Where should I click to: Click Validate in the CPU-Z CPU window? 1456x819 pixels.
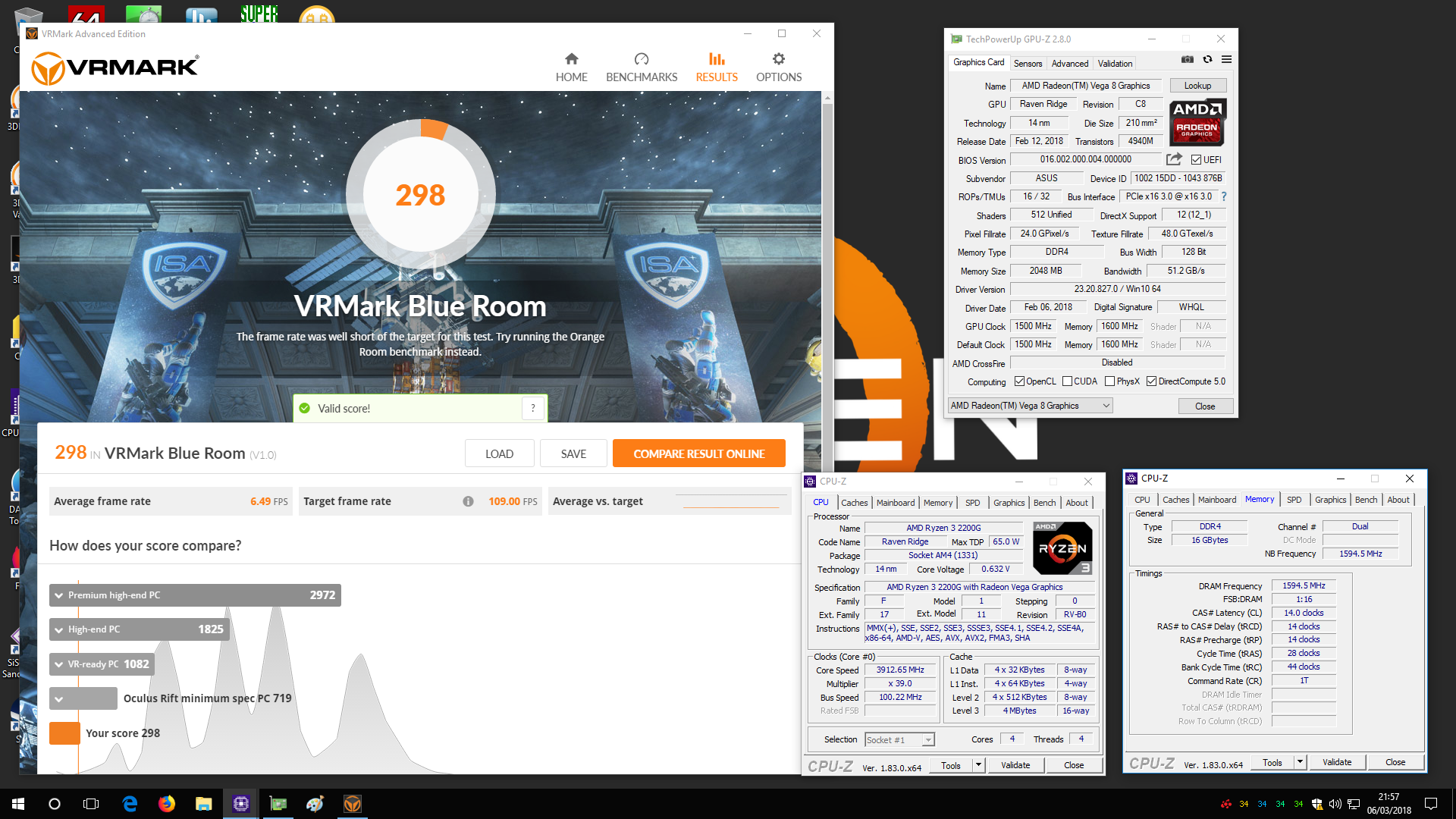click(x=1015, y=765)
